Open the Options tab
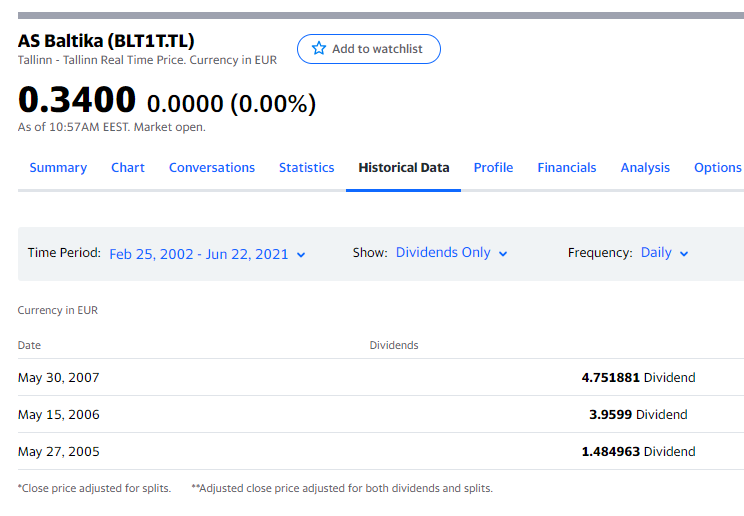 (x=718, y=168)
